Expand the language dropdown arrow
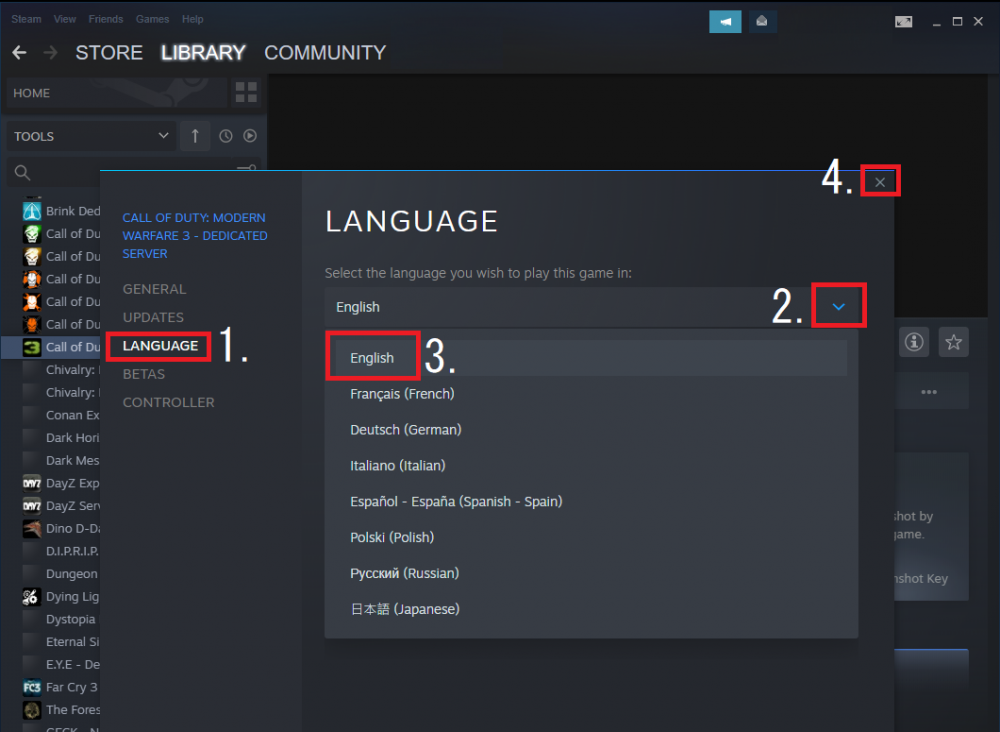 tap(838, 307)
